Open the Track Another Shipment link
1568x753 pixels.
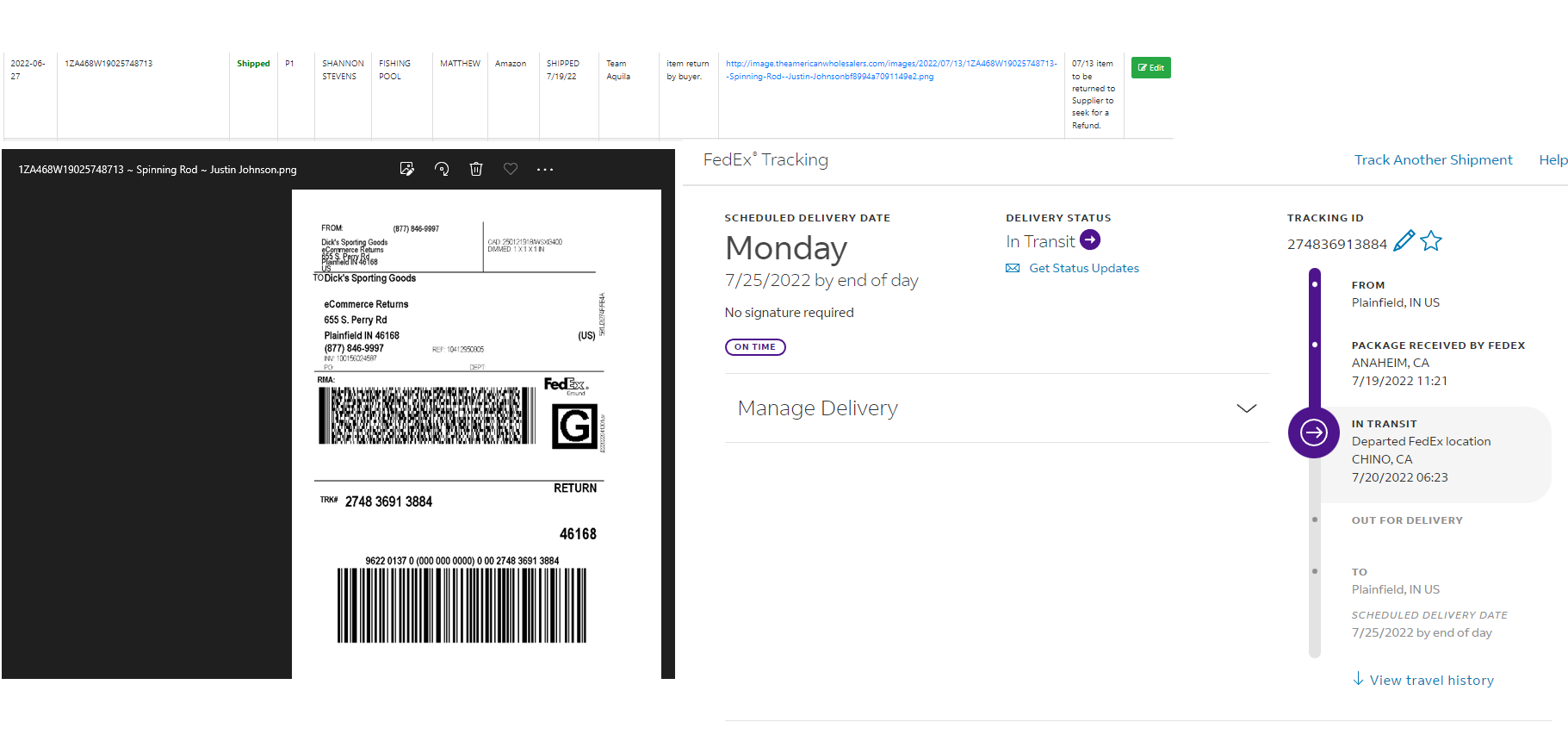pos(1433,159)
